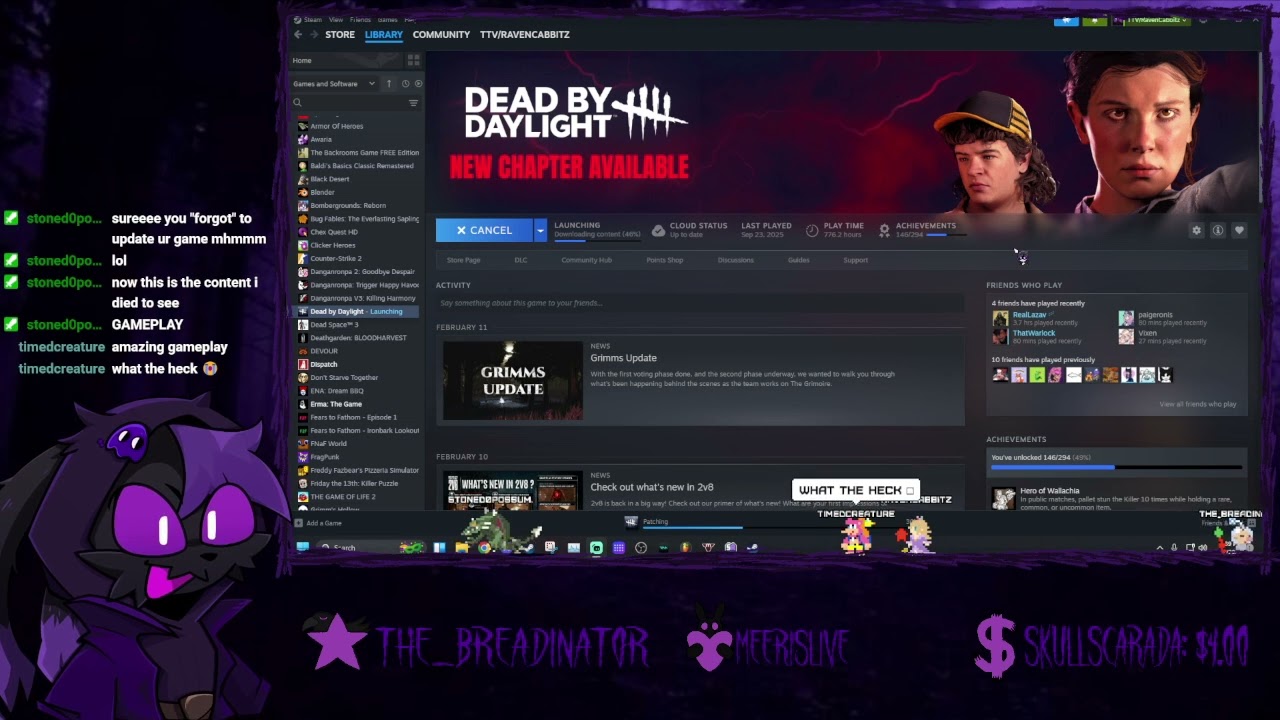Select Deathgarden: BLOODHARVEST in library
Image resolution: width=1280 pixels, height=720 pixels.
coord(359,338)
